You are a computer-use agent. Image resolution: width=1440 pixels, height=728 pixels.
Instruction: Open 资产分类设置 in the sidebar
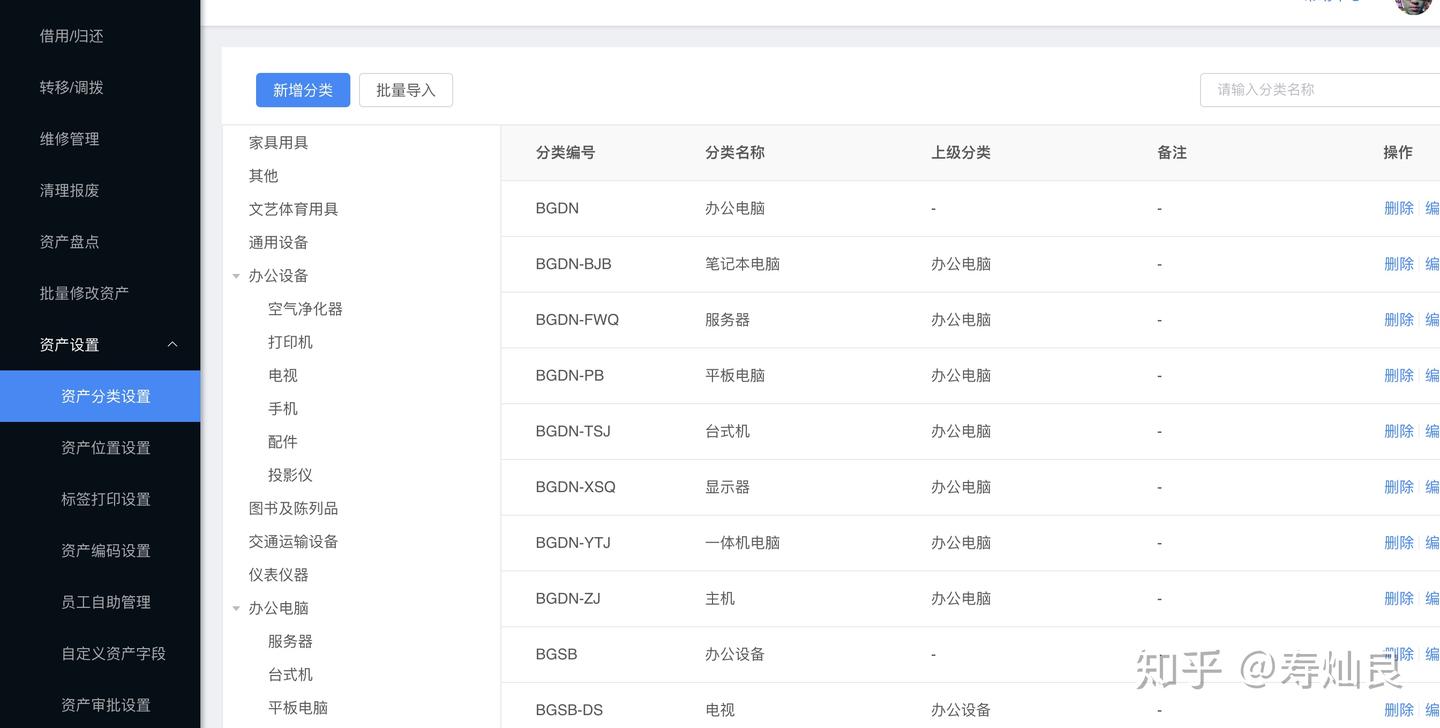click(105, 396)
